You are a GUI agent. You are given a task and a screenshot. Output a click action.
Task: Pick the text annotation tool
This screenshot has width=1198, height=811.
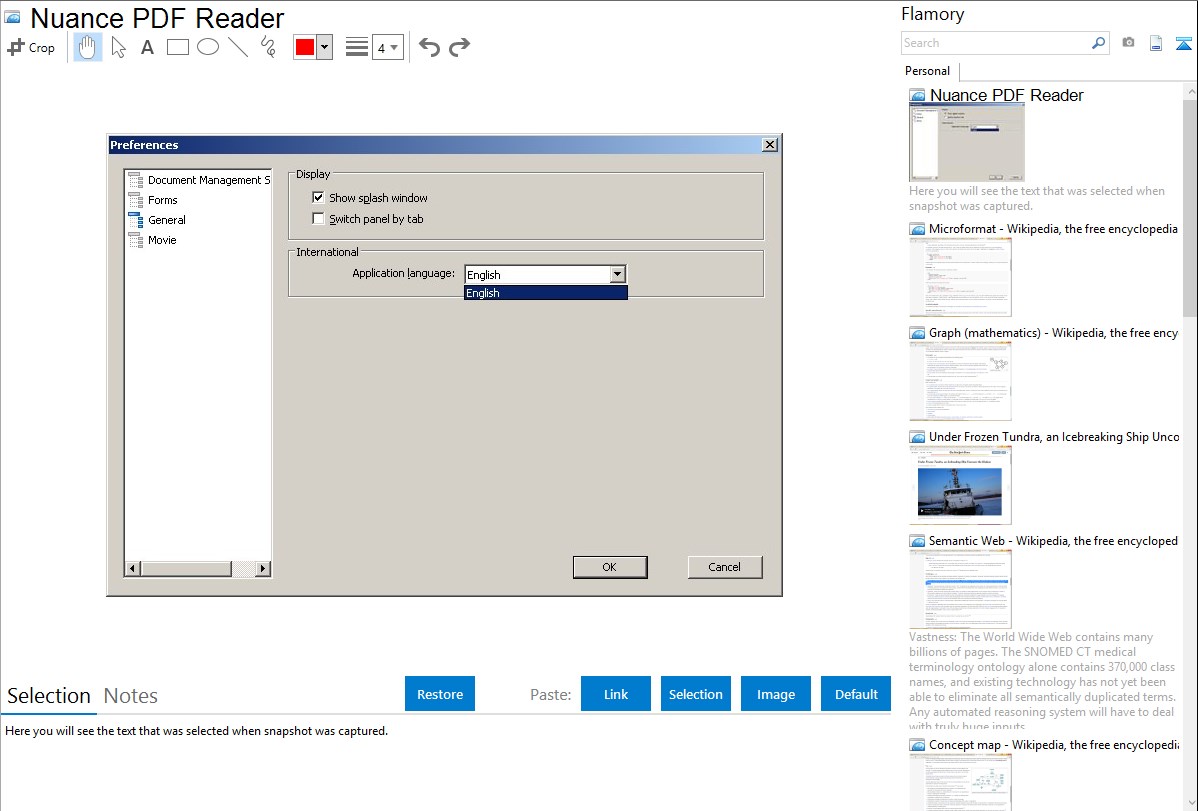pyautogui.click(x=147, y=47)
